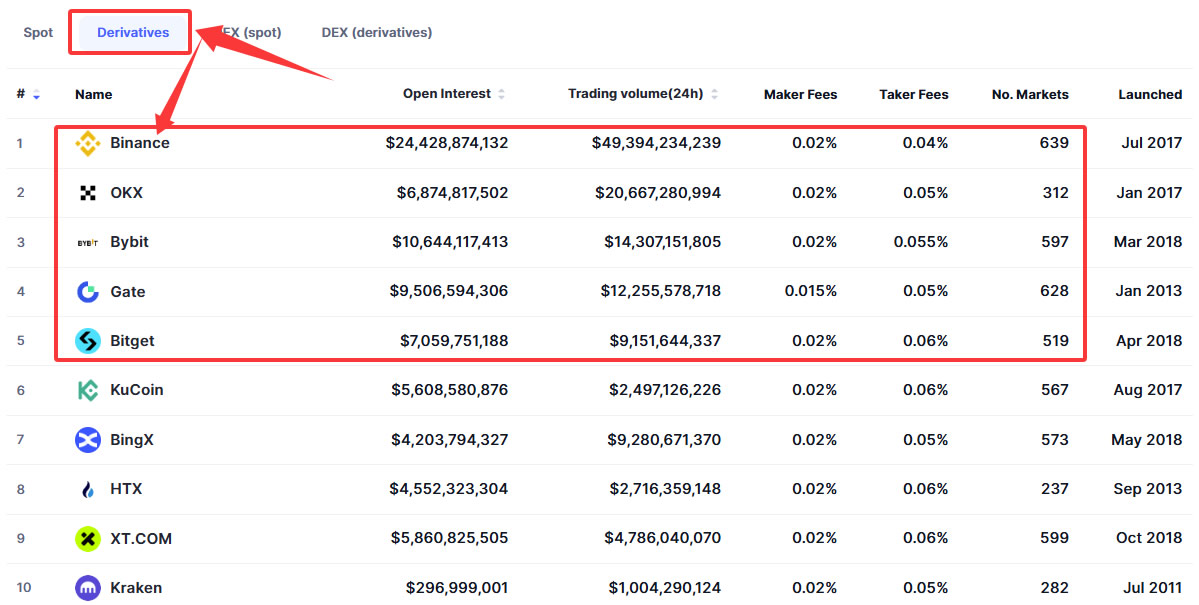Open the Kraken exchange name link
This screenshot has width=1199, height=605.
[x=136, y=588]
